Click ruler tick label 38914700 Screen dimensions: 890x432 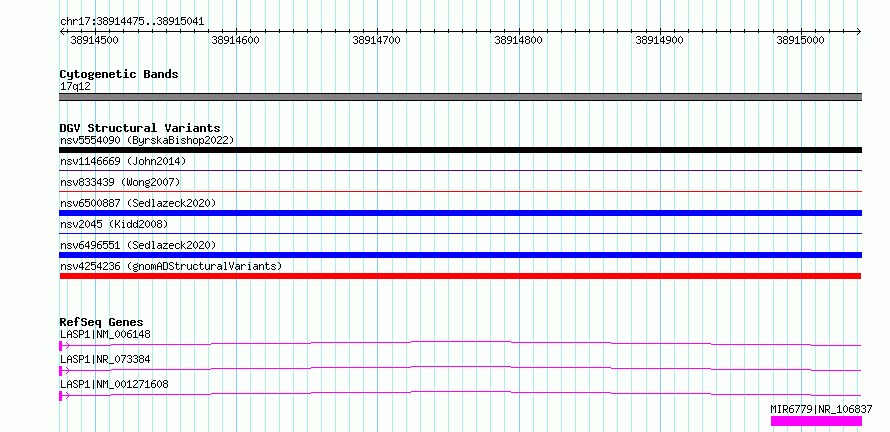click(376, 40)
